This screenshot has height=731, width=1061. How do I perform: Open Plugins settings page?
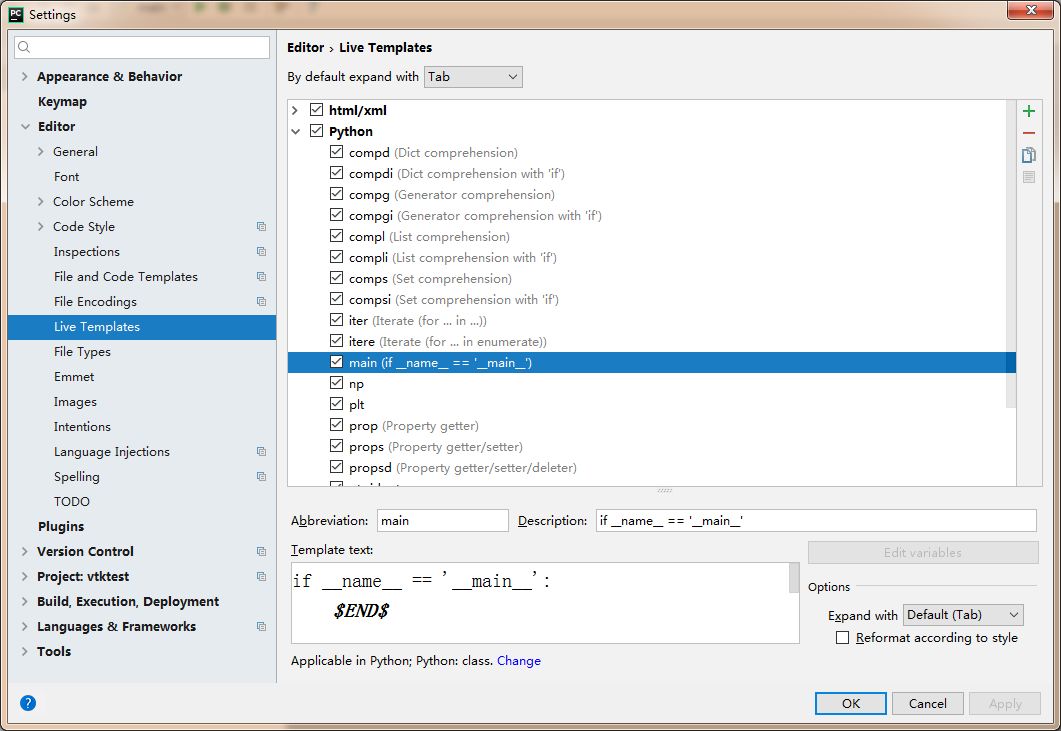[61, 527]
